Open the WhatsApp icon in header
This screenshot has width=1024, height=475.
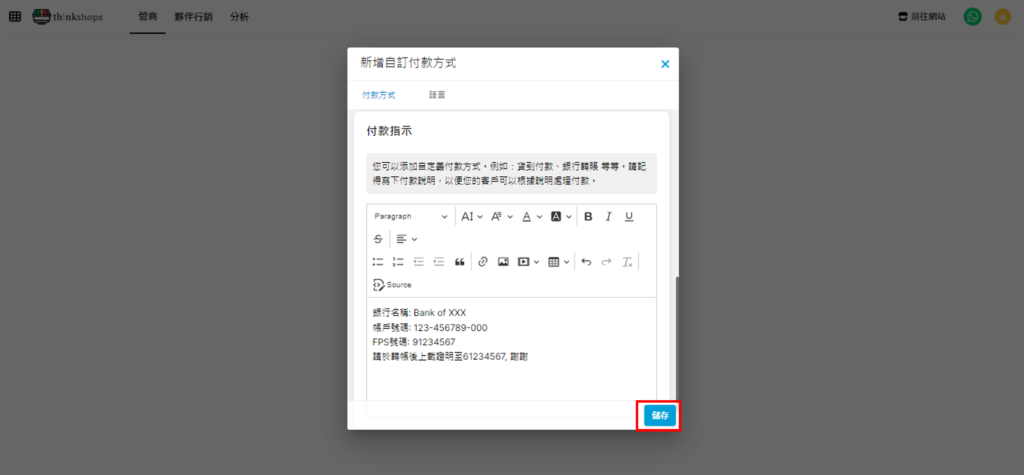972,17
